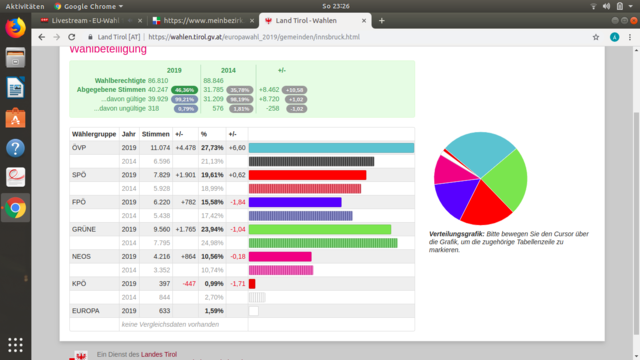
Task: Click EUROPA 2019 white bar
Action: click(x=253, y=311)
